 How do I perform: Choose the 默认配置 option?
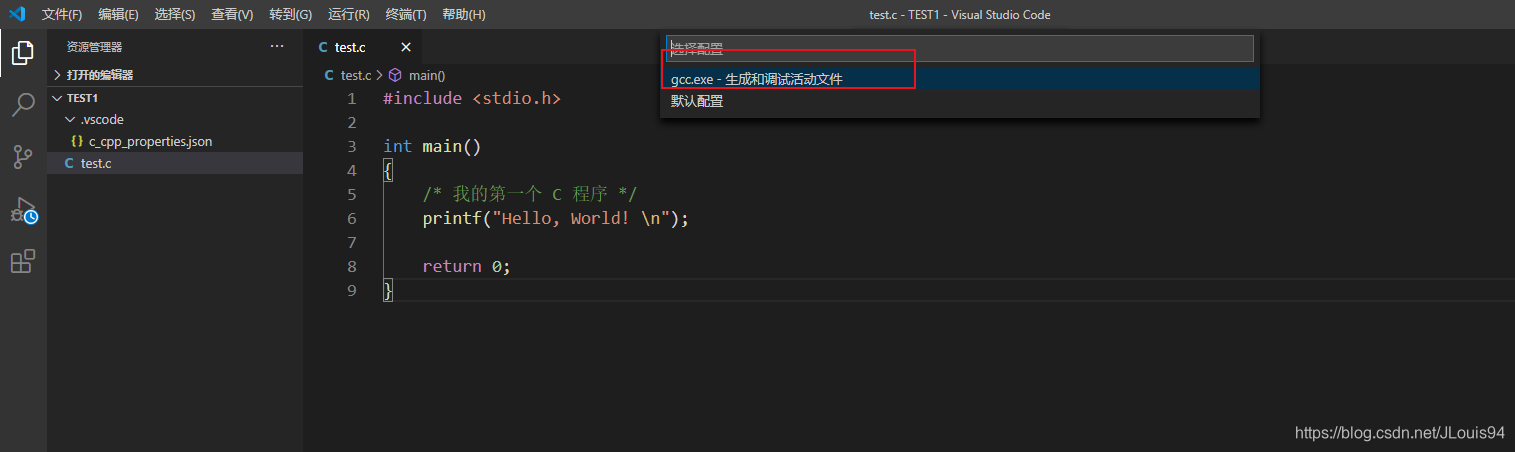[x=960, y=101]
